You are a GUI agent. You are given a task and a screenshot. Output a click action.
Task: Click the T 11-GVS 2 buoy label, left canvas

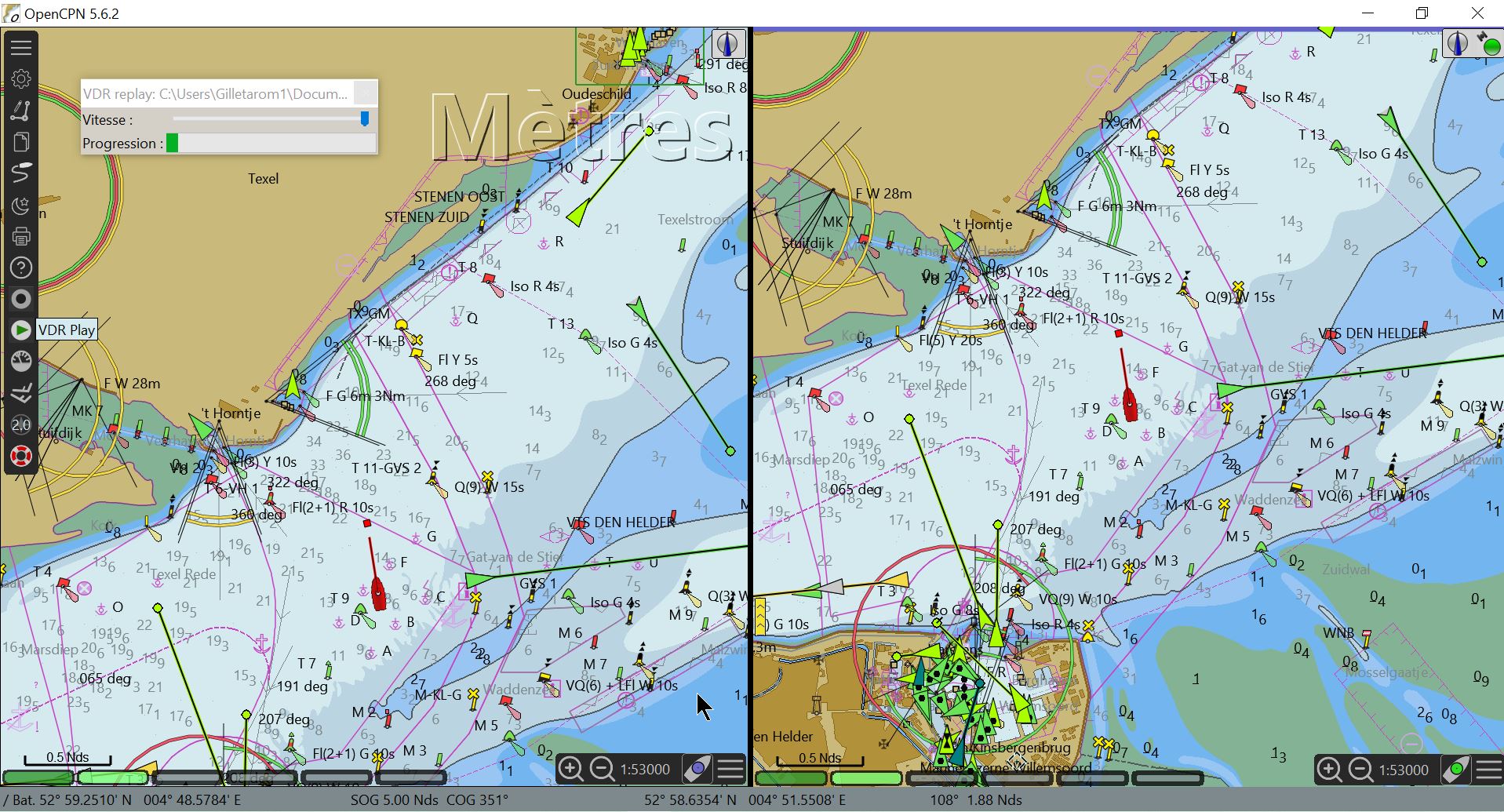386,468
